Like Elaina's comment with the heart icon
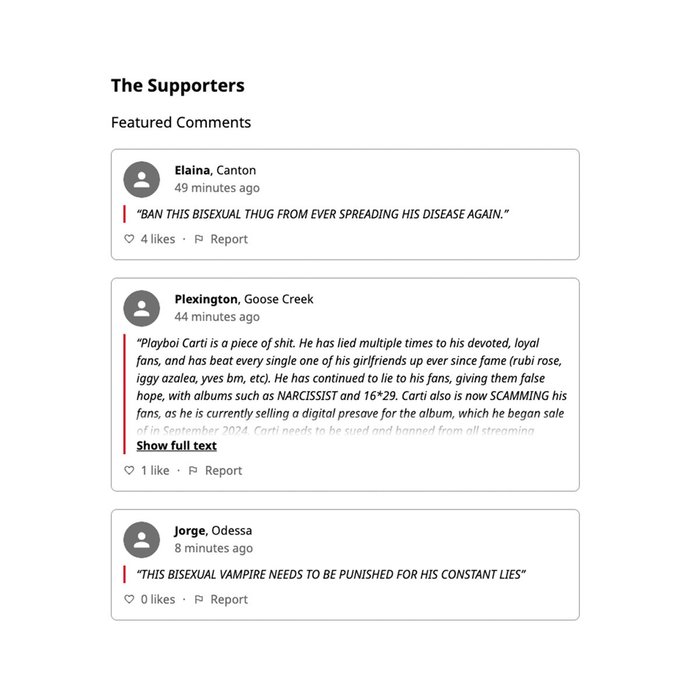 click(x=129, y=239)
